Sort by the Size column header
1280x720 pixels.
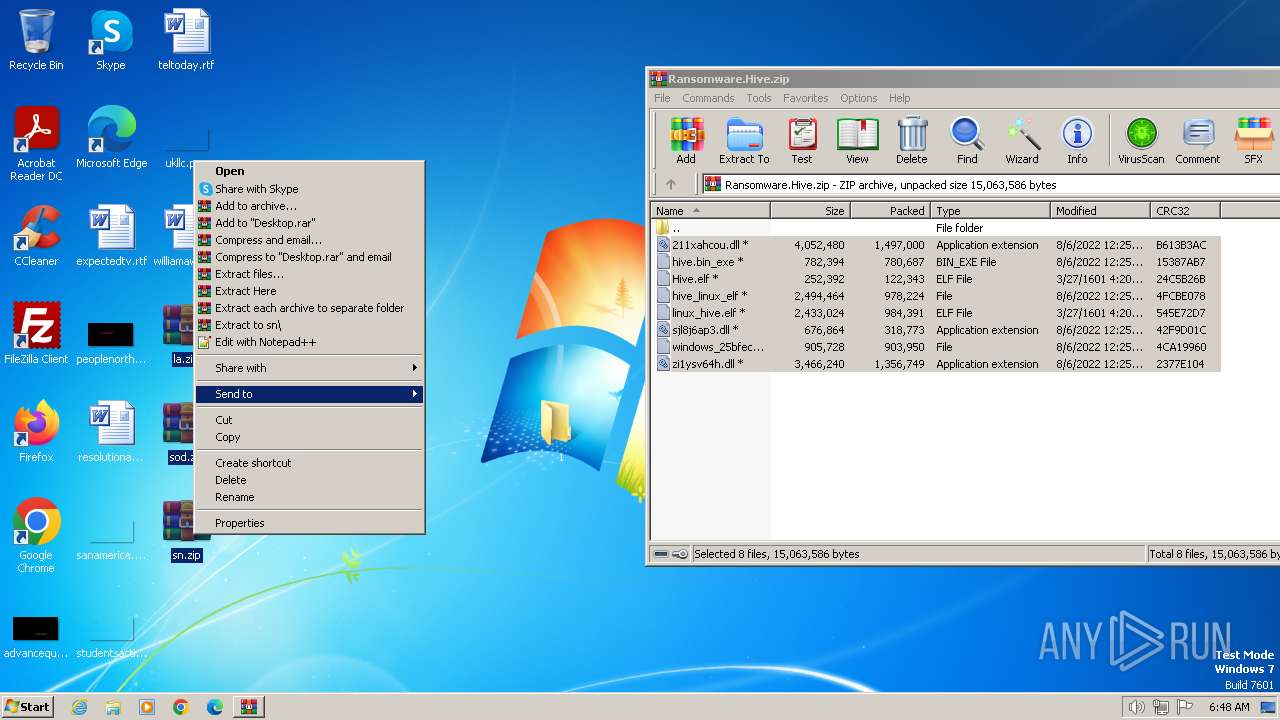point(810,210)
